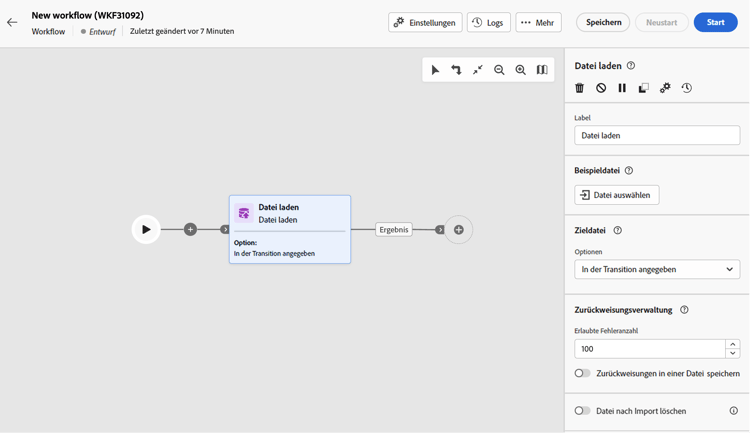Open the Zieldatei Optionen dropdown
750x433 pixels.
[657, 269]
